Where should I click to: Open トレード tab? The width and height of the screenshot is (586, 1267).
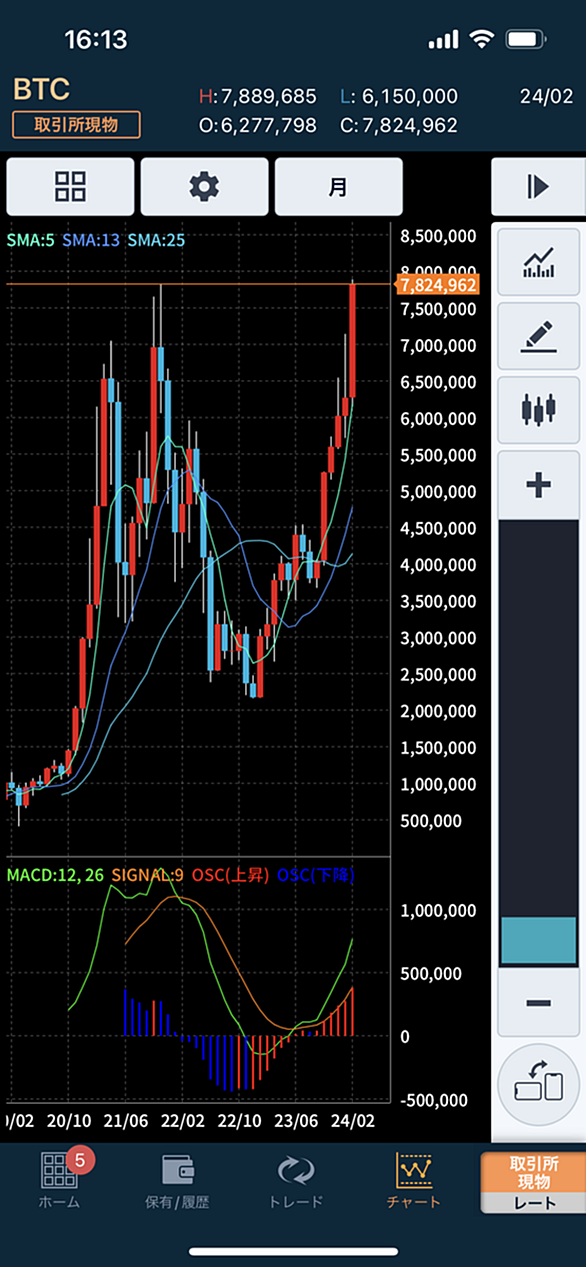click(x=295, y=1180)
